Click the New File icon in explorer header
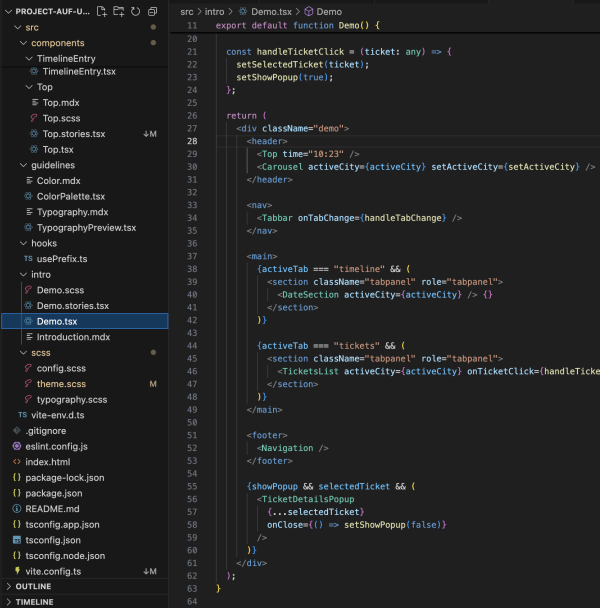 click(102, 11)
